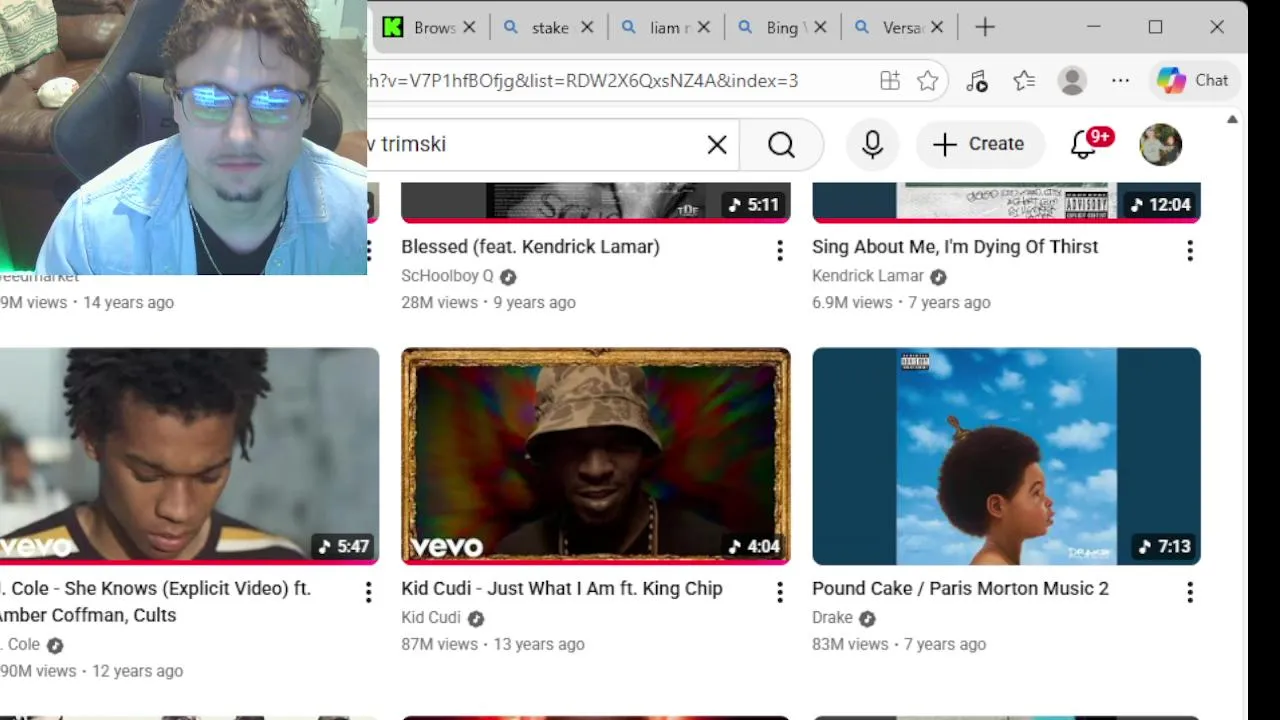1280x720 pixels.
Task: Open Pound Cake / Paris Morton Music 2 title
Action: [960, 589]
